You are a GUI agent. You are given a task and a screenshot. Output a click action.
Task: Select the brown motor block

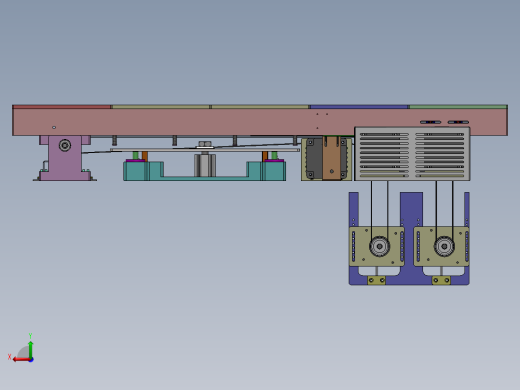click(331, 158)
